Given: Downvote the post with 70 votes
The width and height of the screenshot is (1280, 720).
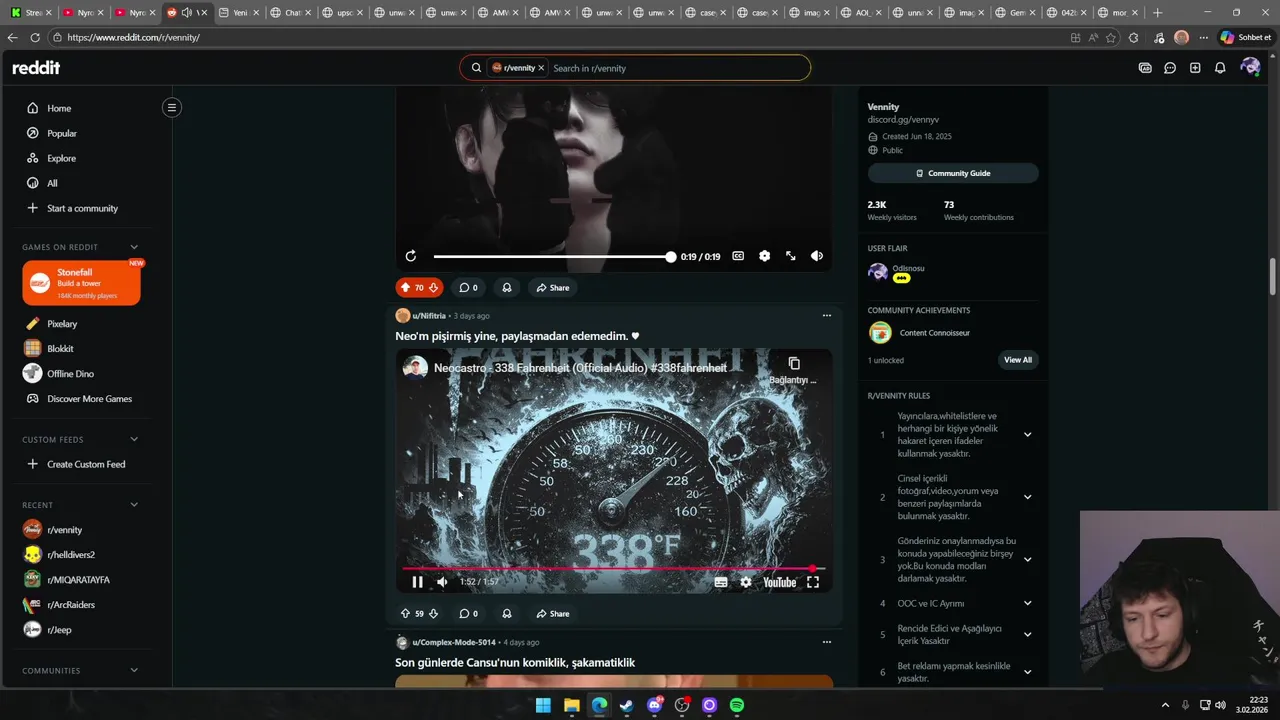Looking at the screenshot, I should [x=434, y=287].
